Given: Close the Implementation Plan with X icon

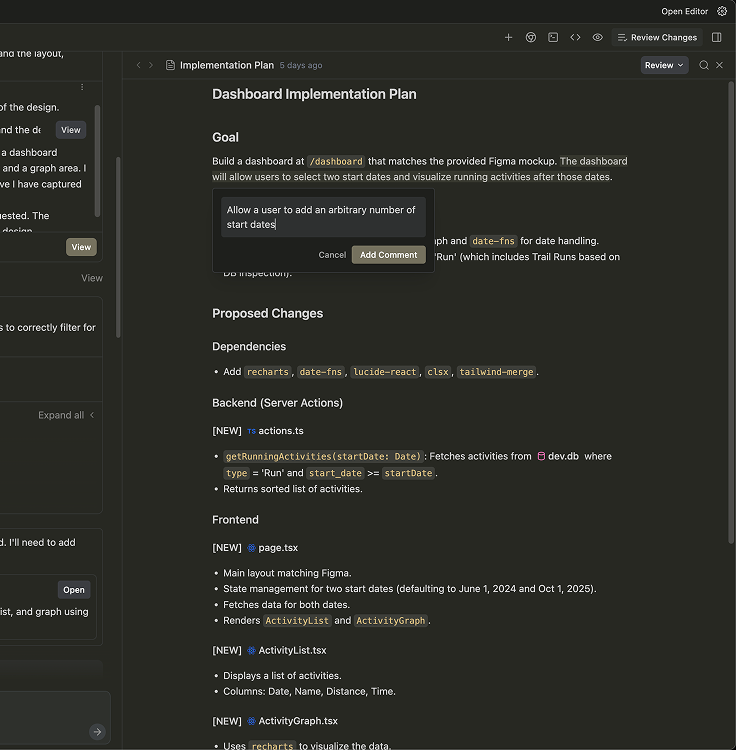Looking at the screenshot, I should 719,65.
